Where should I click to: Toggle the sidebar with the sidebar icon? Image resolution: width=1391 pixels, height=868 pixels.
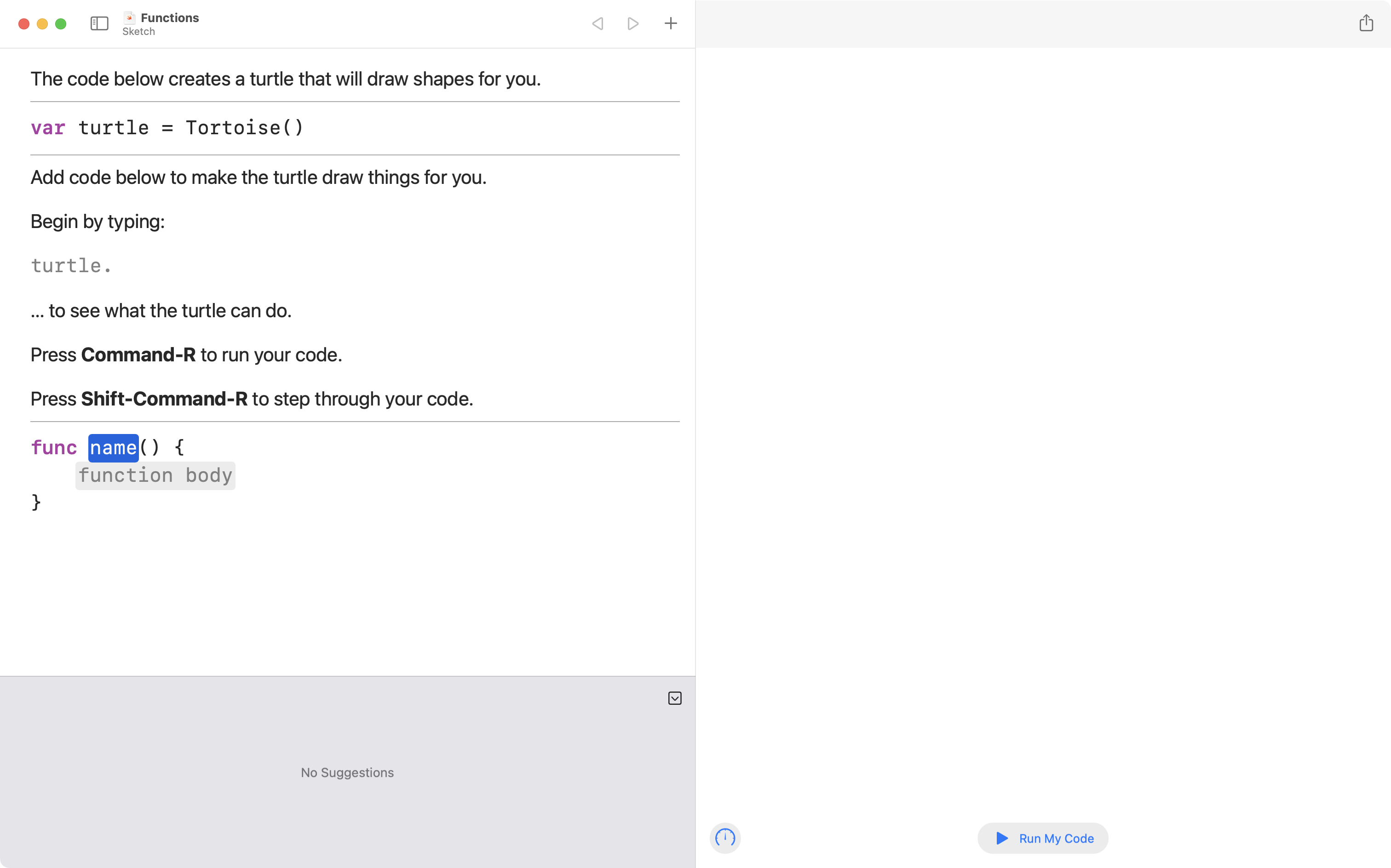pyautogui.click(x=99, y=23)
